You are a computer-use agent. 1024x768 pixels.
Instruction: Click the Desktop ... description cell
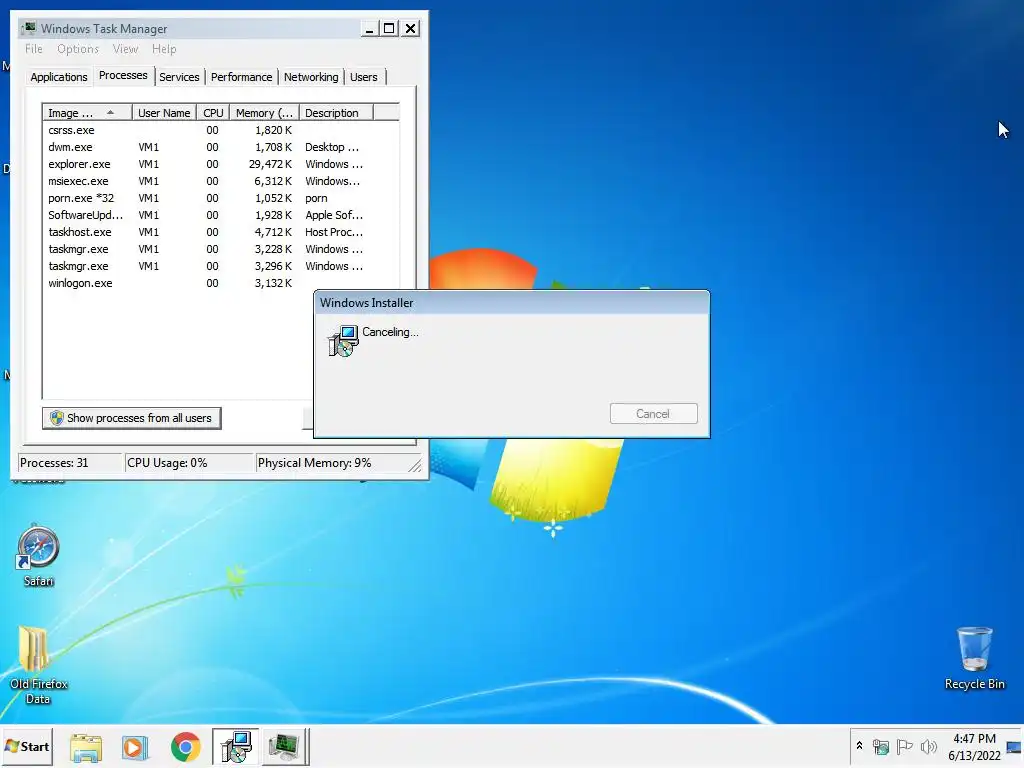coord(332,147)
